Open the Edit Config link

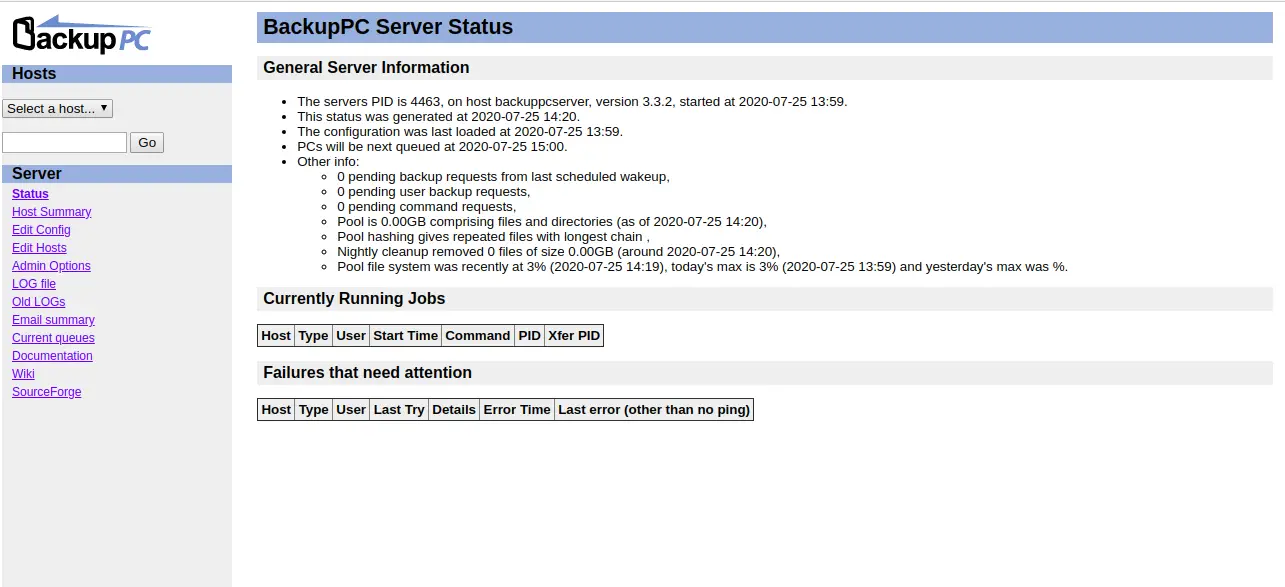coord(41,230)
